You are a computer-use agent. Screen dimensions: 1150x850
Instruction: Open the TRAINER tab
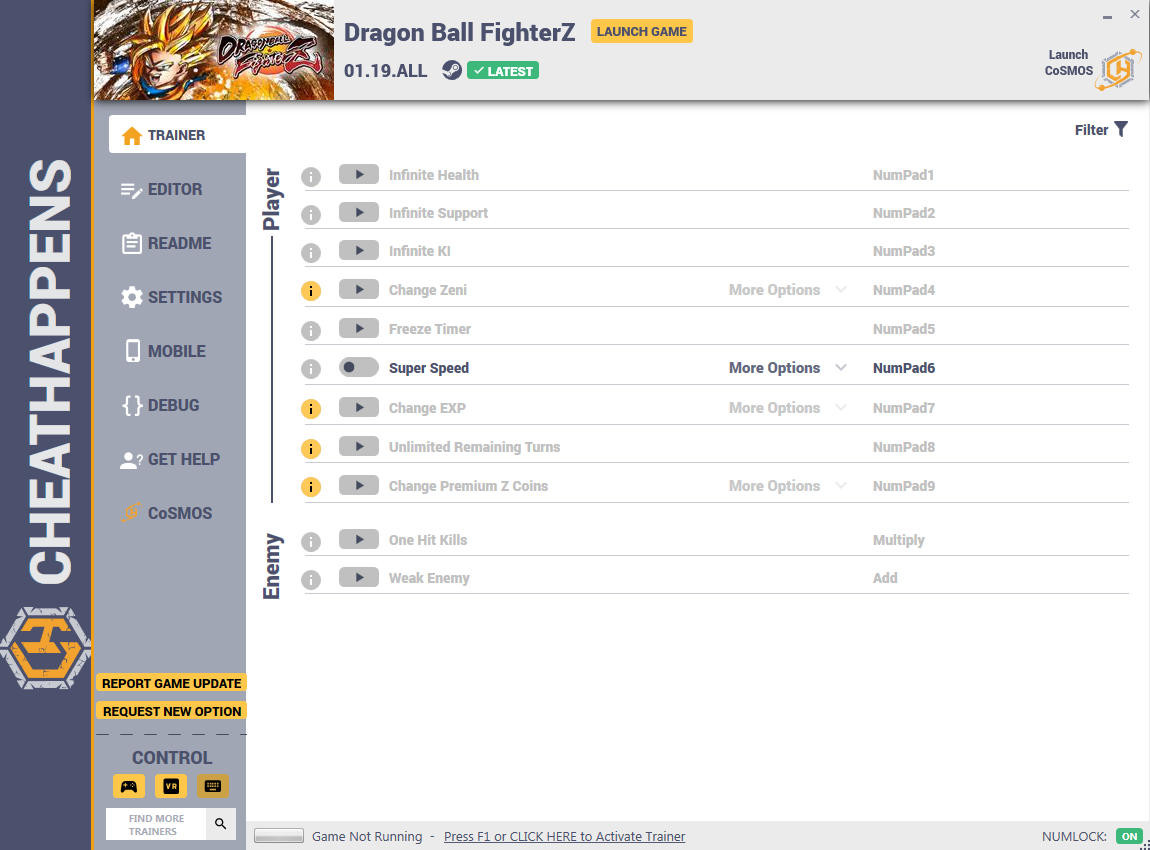point(177,135)
